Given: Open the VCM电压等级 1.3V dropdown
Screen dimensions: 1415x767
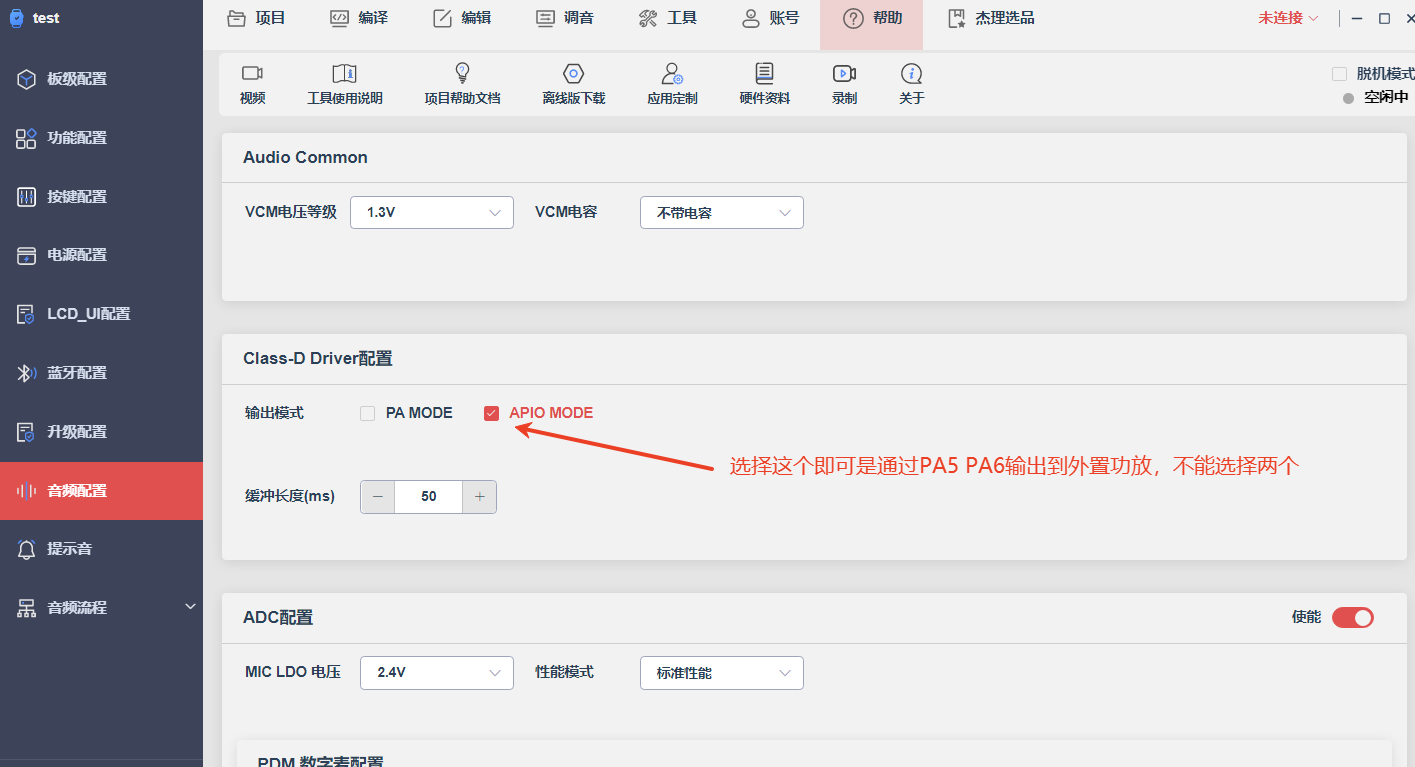Looking at the screenshot, I should click(x=432, y=212).
